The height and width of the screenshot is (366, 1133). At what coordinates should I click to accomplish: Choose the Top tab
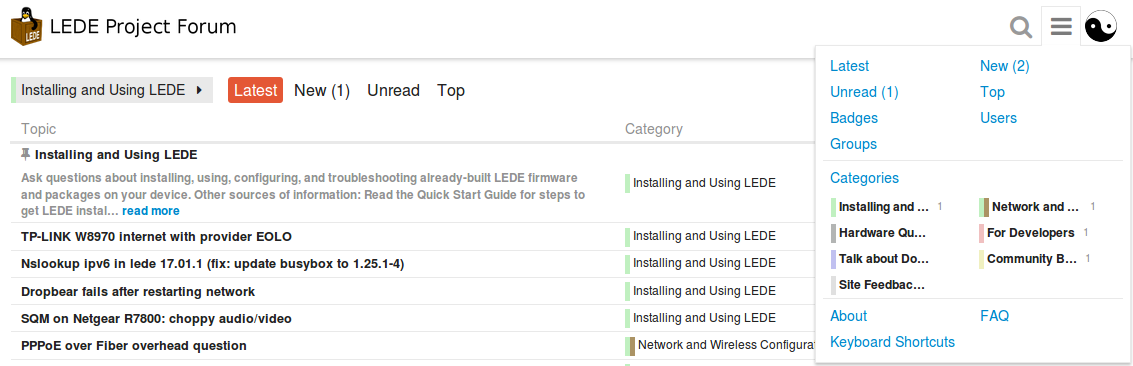[x=451, y=90]
